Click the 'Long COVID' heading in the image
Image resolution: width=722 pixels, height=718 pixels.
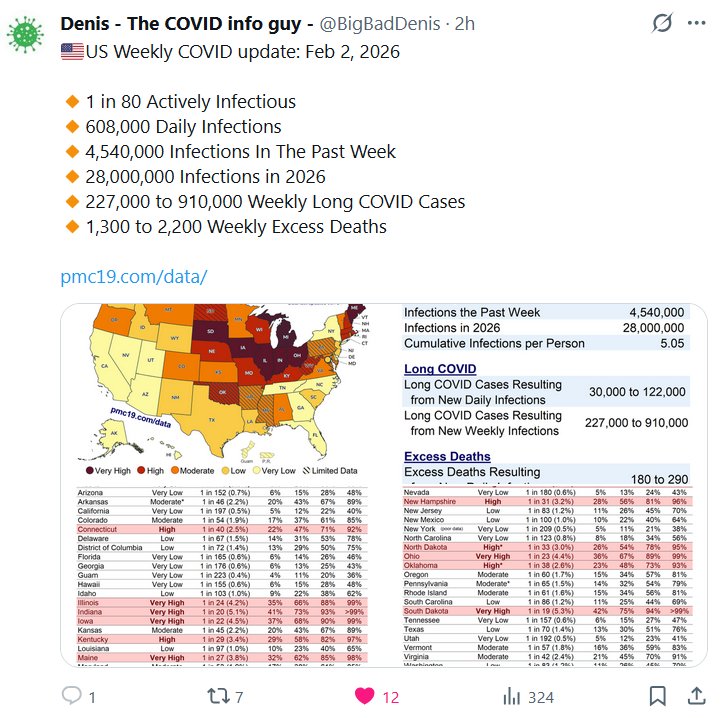[x=440, y=369]
